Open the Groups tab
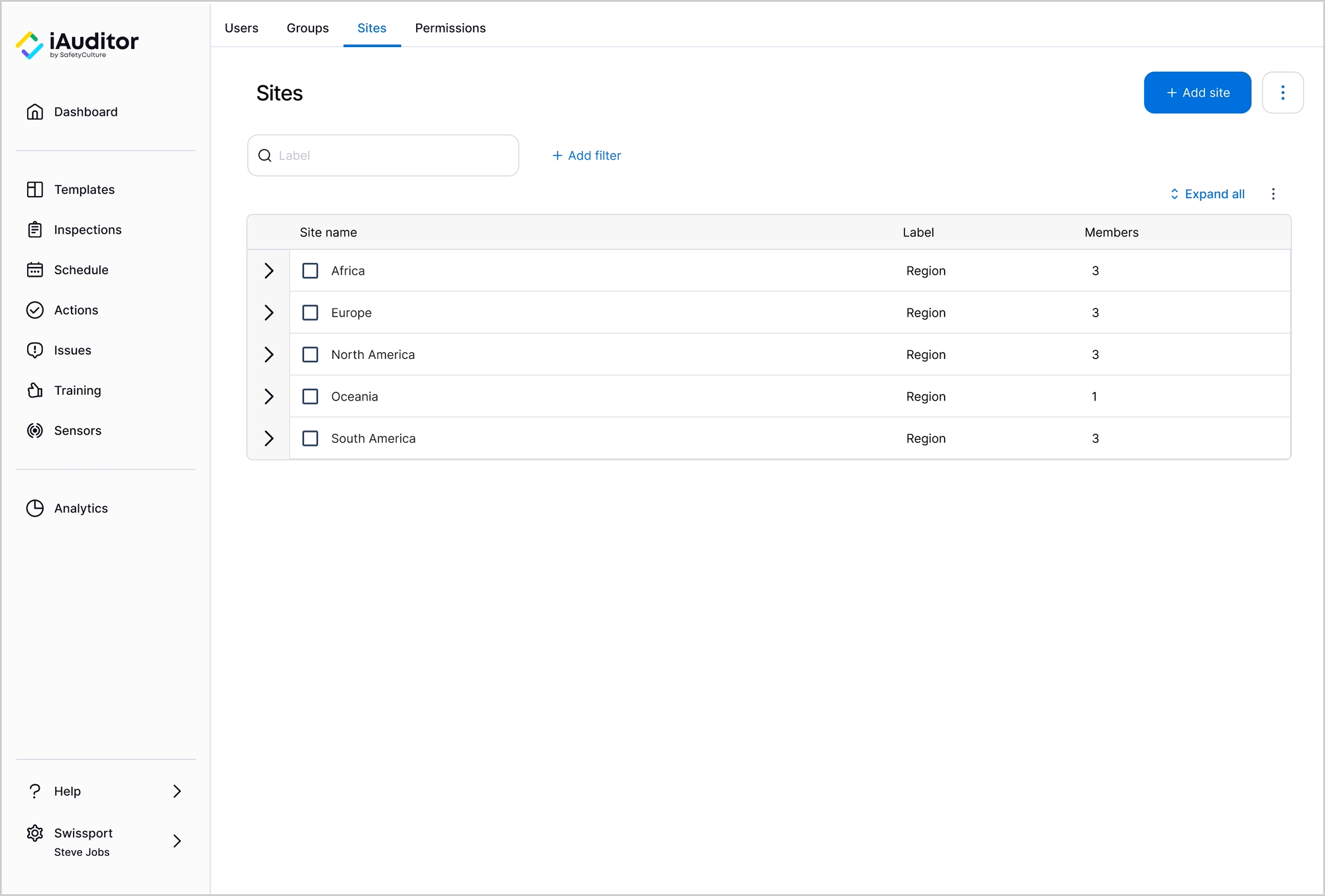 pyautogui.click(x=307, y=28)
